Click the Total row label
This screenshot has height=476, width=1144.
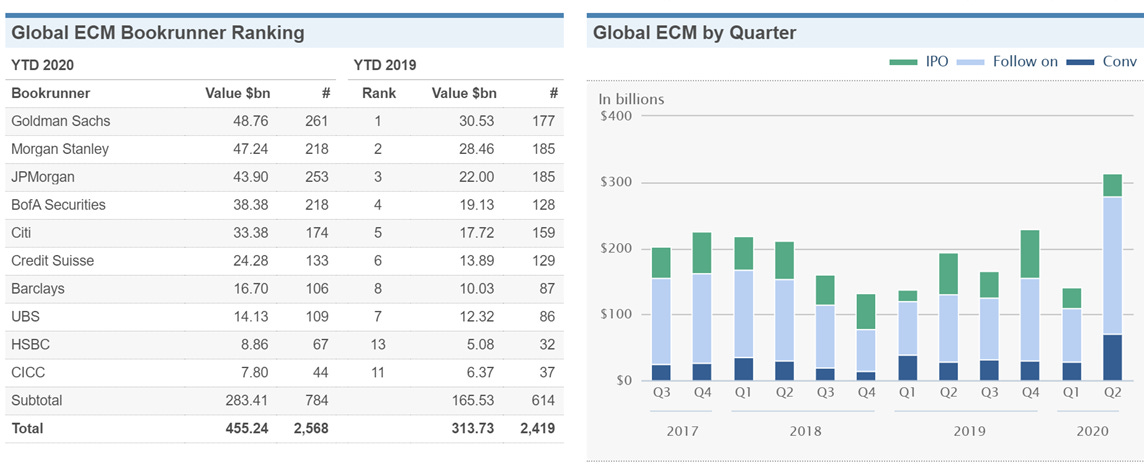(x=27, y=428)
